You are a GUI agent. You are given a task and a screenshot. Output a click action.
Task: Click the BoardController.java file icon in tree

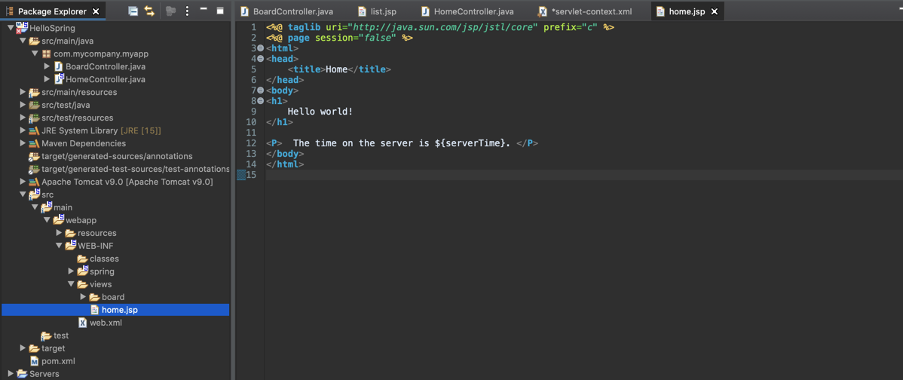click(58, 66)
